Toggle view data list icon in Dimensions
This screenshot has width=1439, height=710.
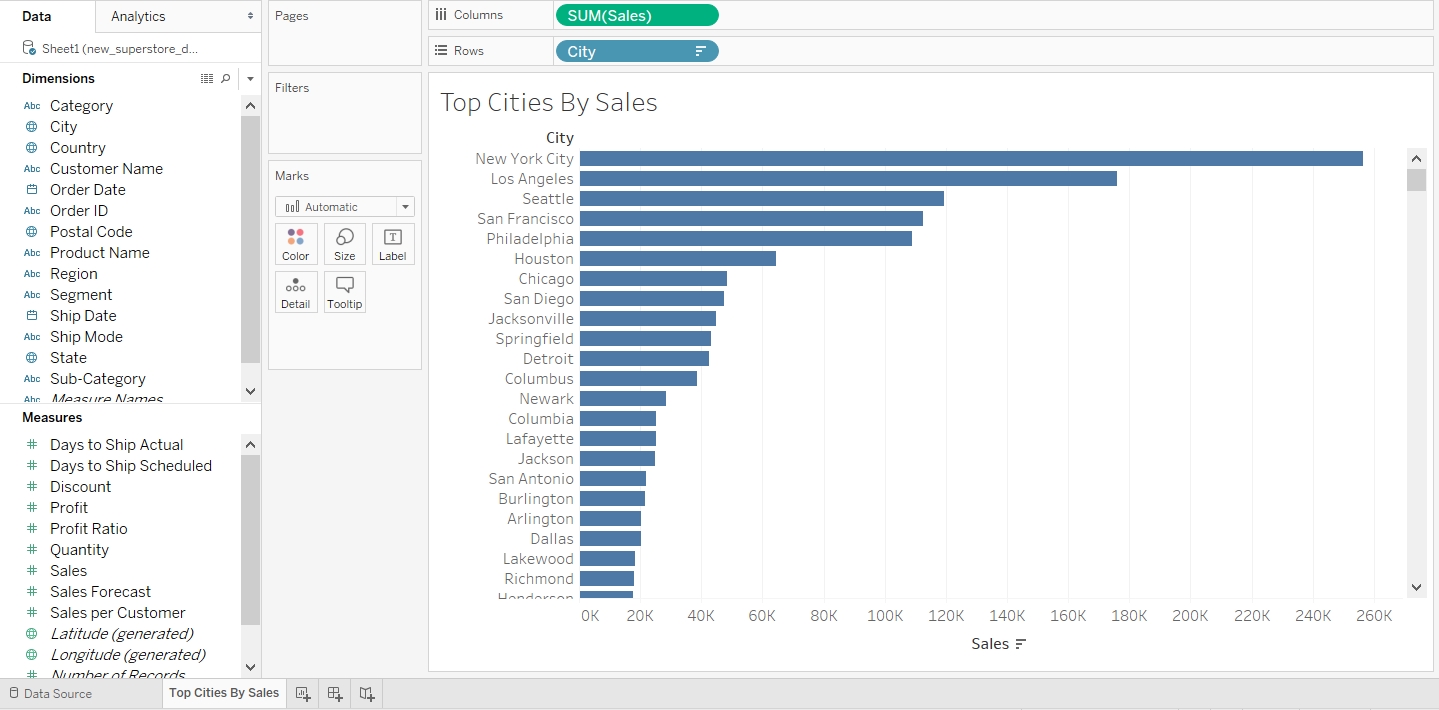tap(207, 78)
